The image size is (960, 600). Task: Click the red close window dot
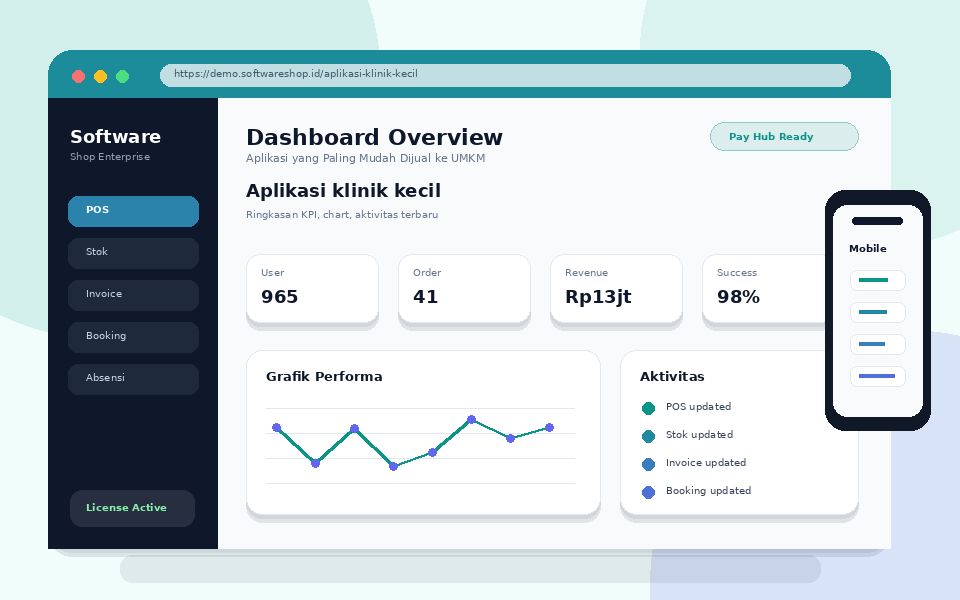(x=78, y=77)
